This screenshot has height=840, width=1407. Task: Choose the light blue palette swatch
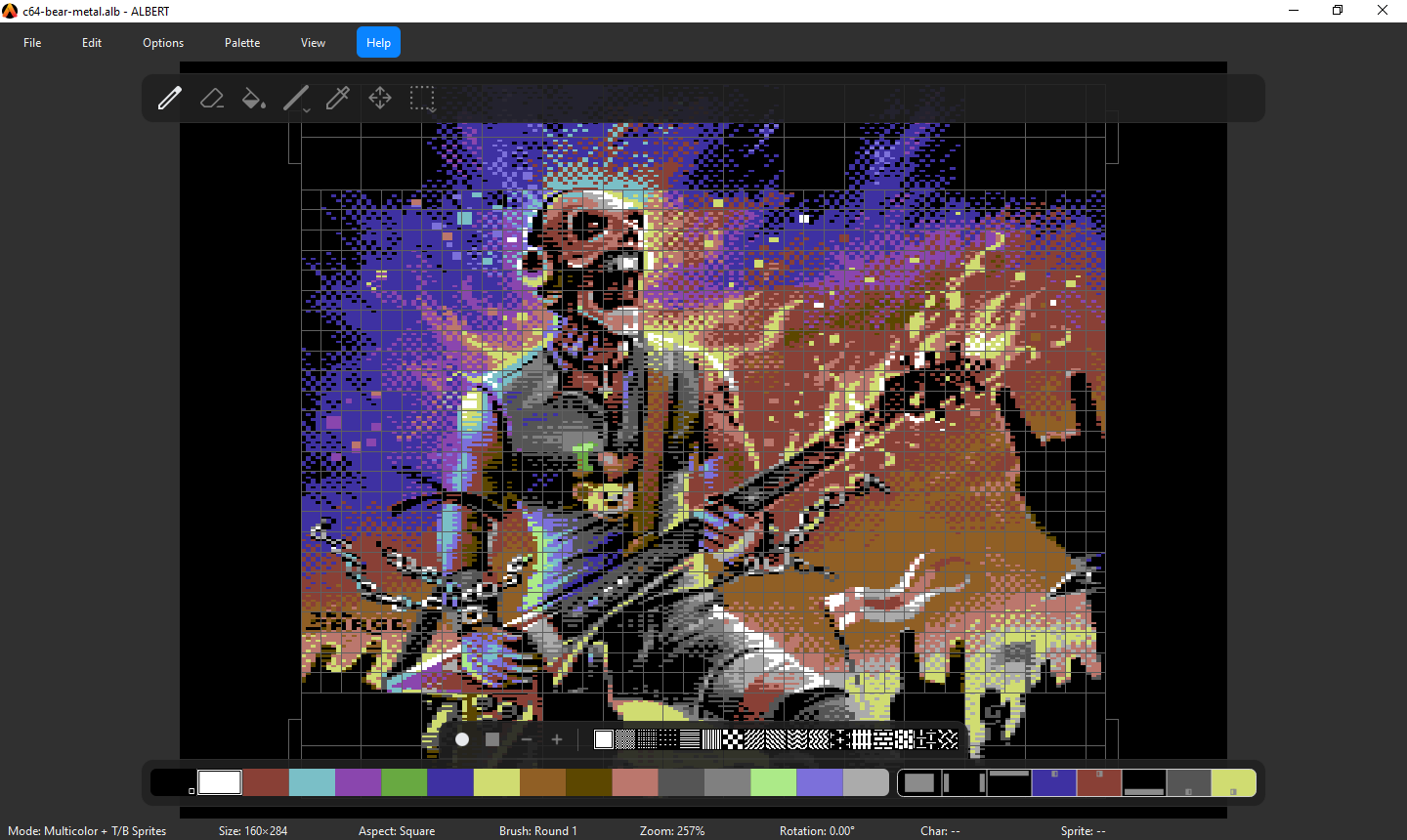coord(820,782)
